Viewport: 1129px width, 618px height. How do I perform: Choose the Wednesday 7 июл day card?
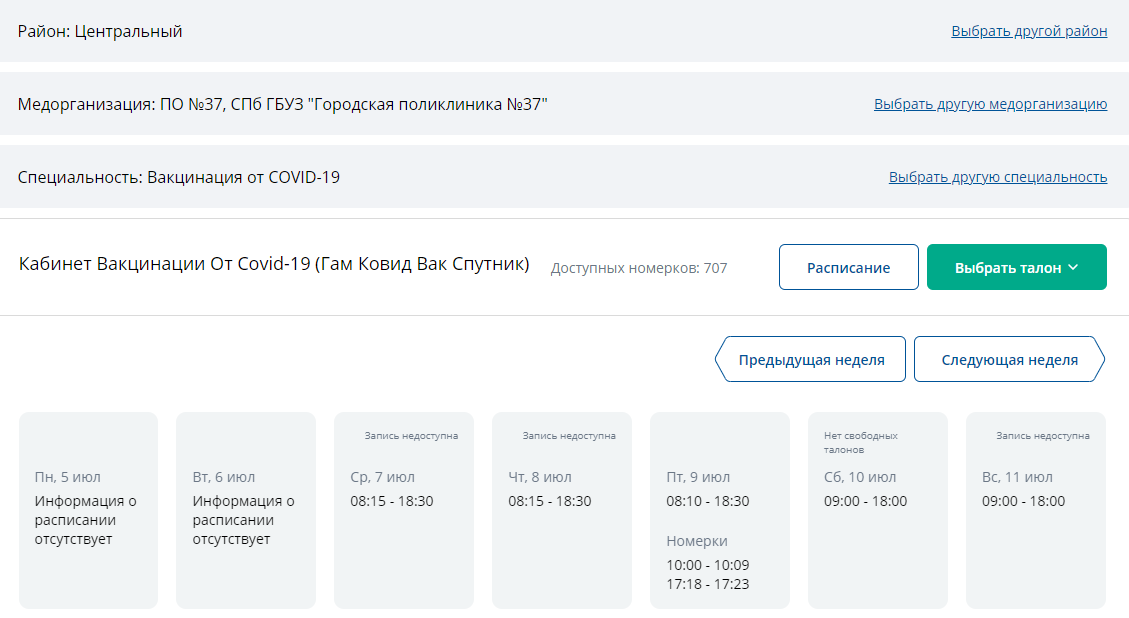[x=404, y=510]
